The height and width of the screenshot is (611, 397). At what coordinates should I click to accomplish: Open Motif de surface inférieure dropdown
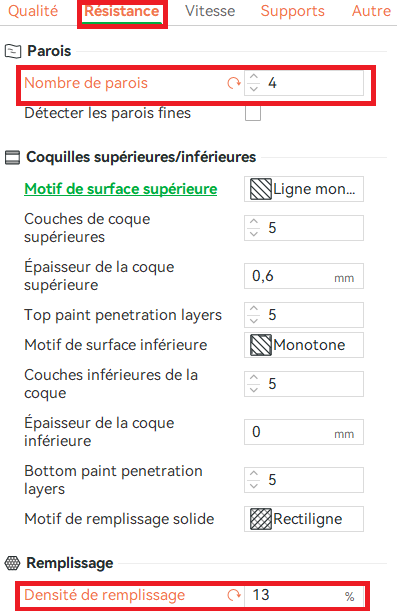304,345
